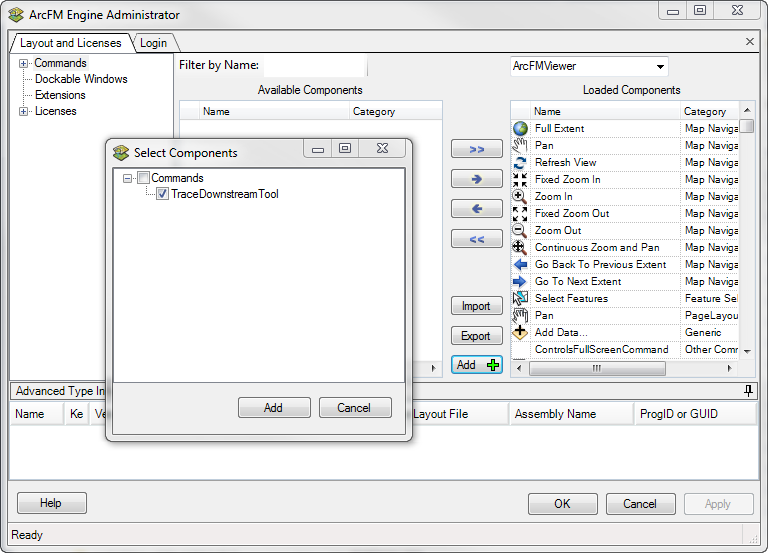
Task: Close the Select Components dialog
Action: [x=382, y=148]
